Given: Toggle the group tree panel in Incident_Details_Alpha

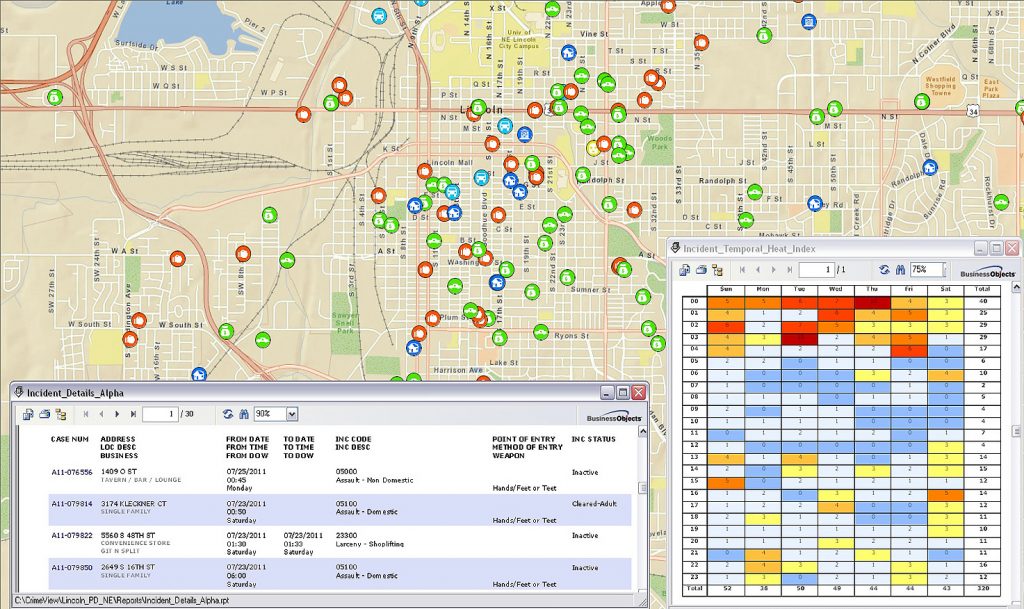Looking at the screenshot, I should pyautogui.click(x=63, y=413).
